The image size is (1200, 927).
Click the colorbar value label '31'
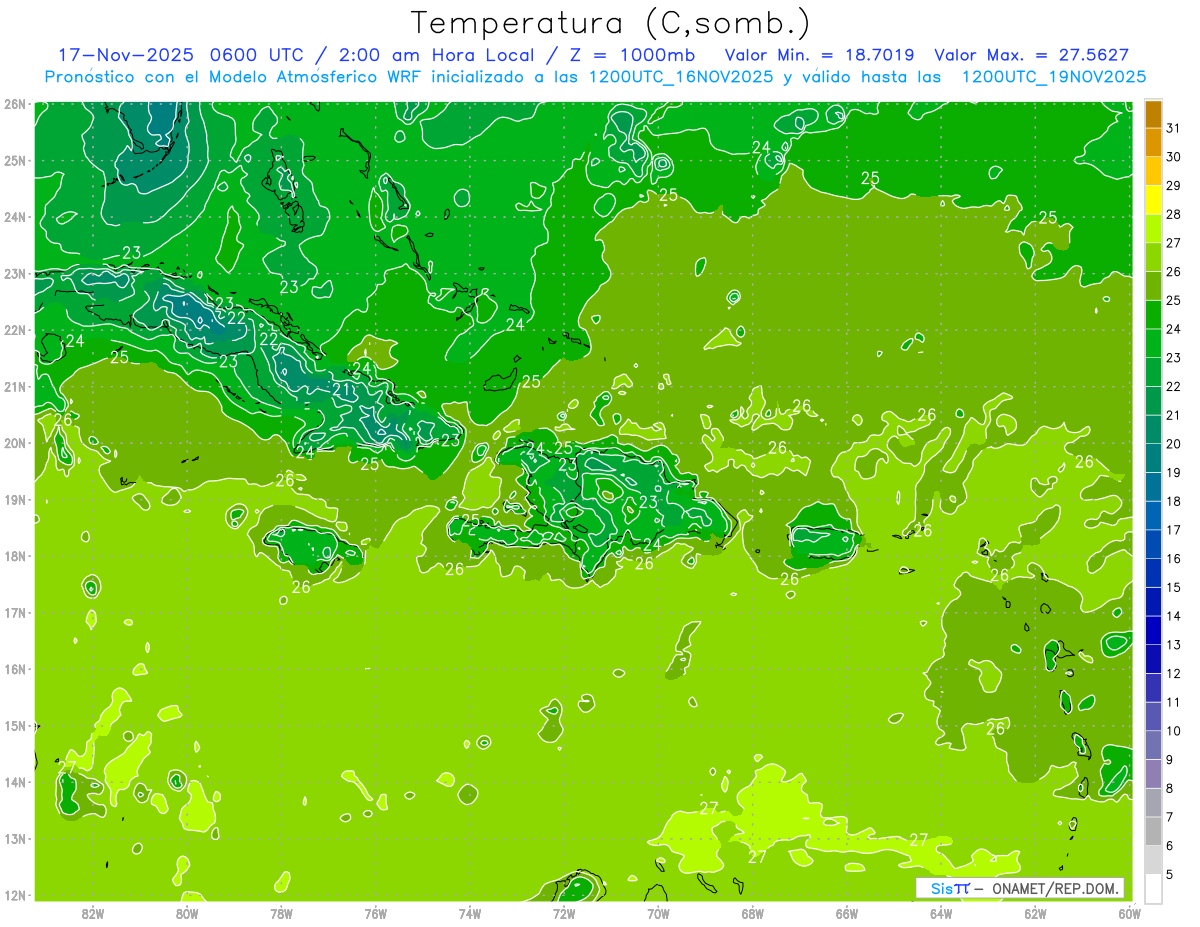[x=1173, y=128]
